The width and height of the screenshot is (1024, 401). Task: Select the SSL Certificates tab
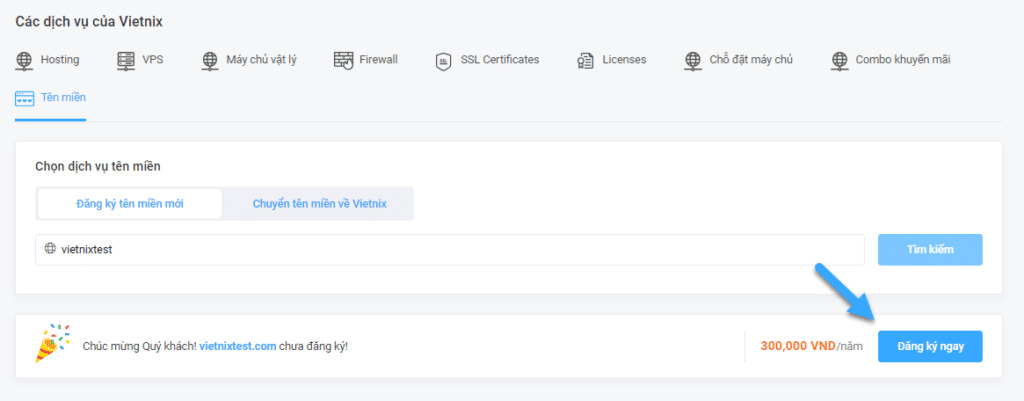pyautogui.click(x=487, y=60)
